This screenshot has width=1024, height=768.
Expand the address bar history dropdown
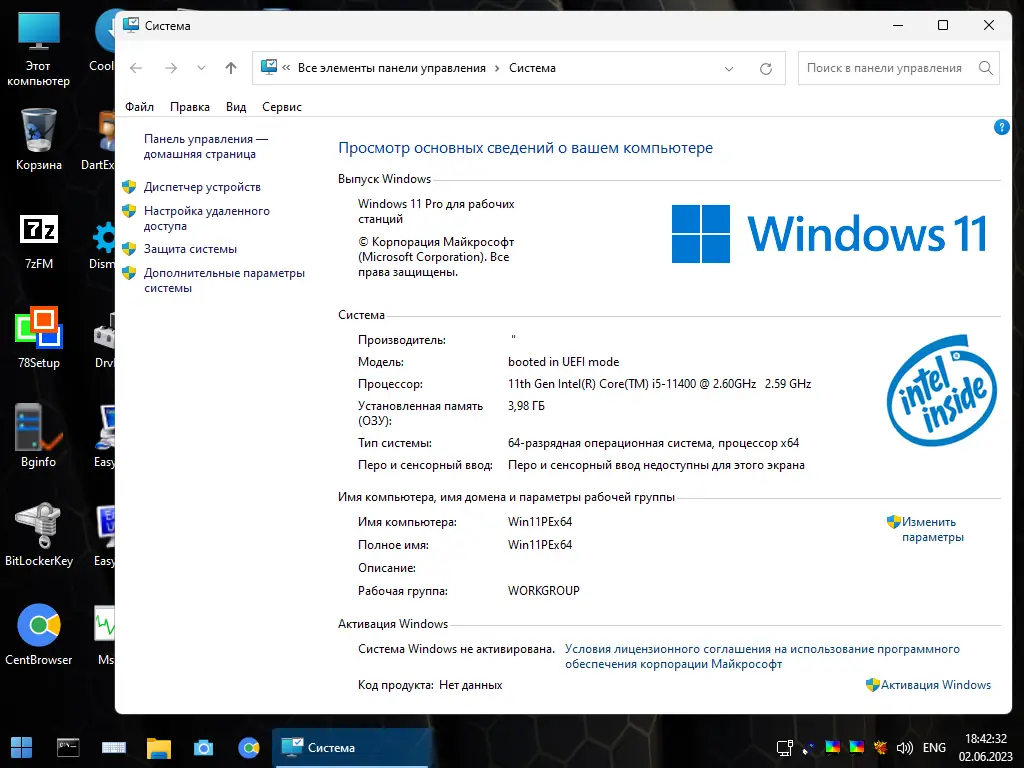pos(729,69)
